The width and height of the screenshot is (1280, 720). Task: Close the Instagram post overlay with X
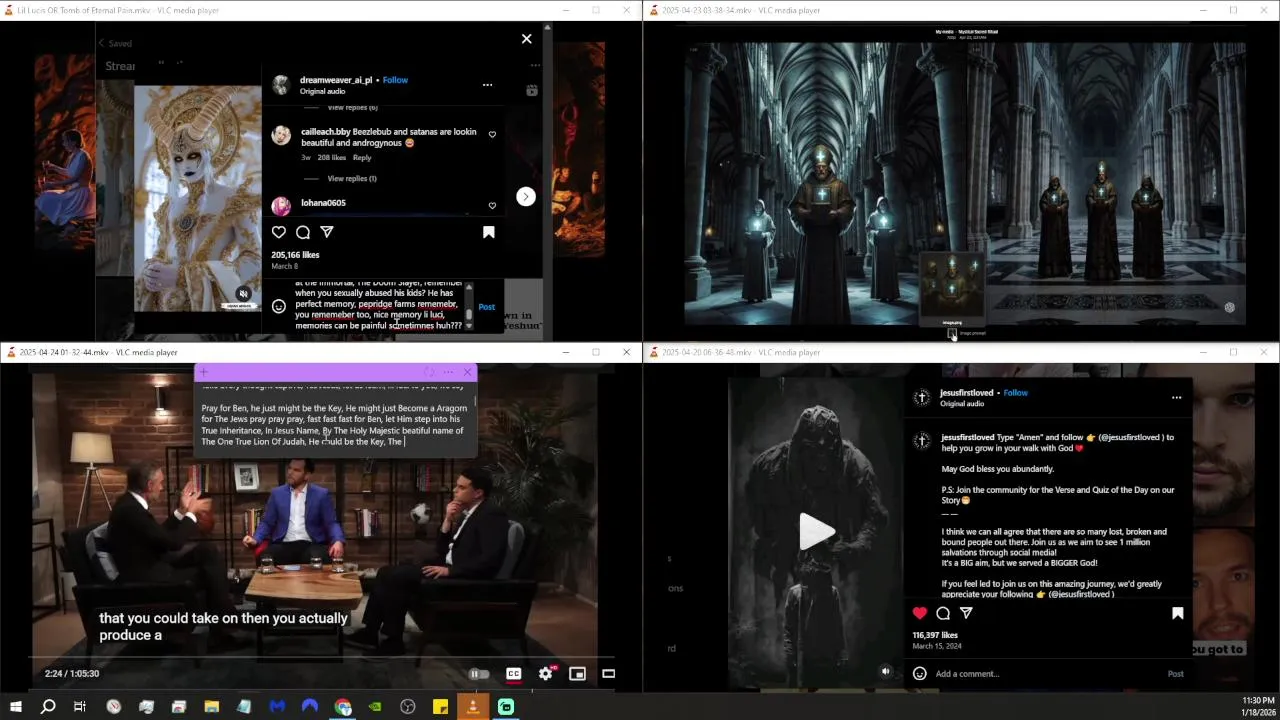click(x=527, y=39)
